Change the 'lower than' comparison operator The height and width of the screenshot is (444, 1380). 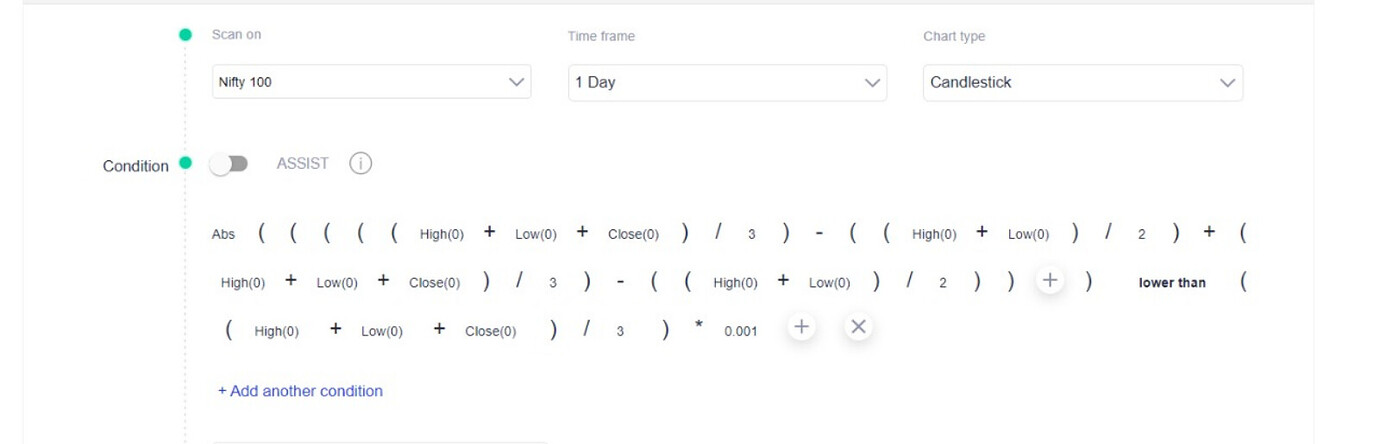[x=1172, y=283]
